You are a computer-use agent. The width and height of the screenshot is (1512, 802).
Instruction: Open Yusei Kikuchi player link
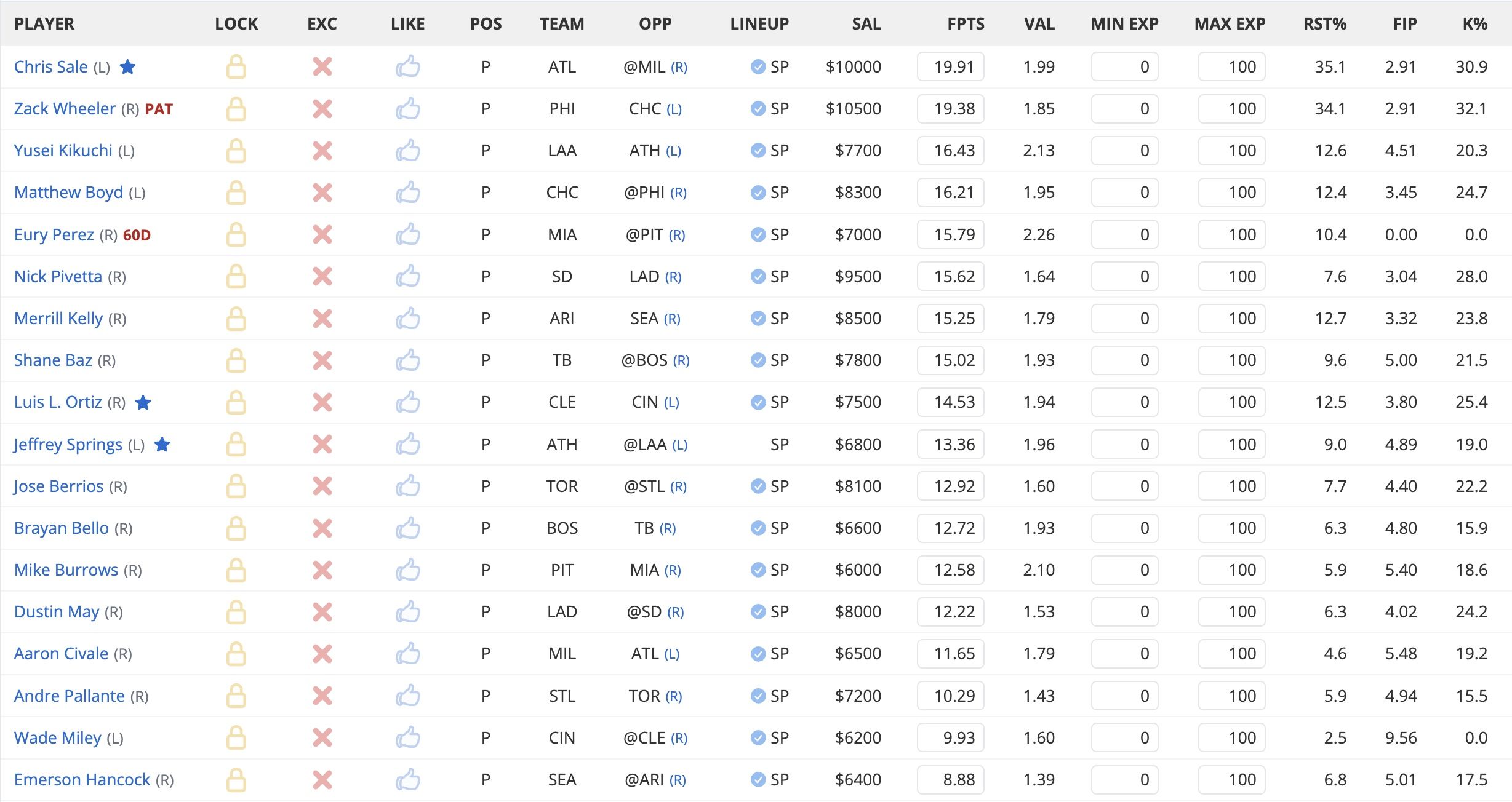[x=63, y=151]
